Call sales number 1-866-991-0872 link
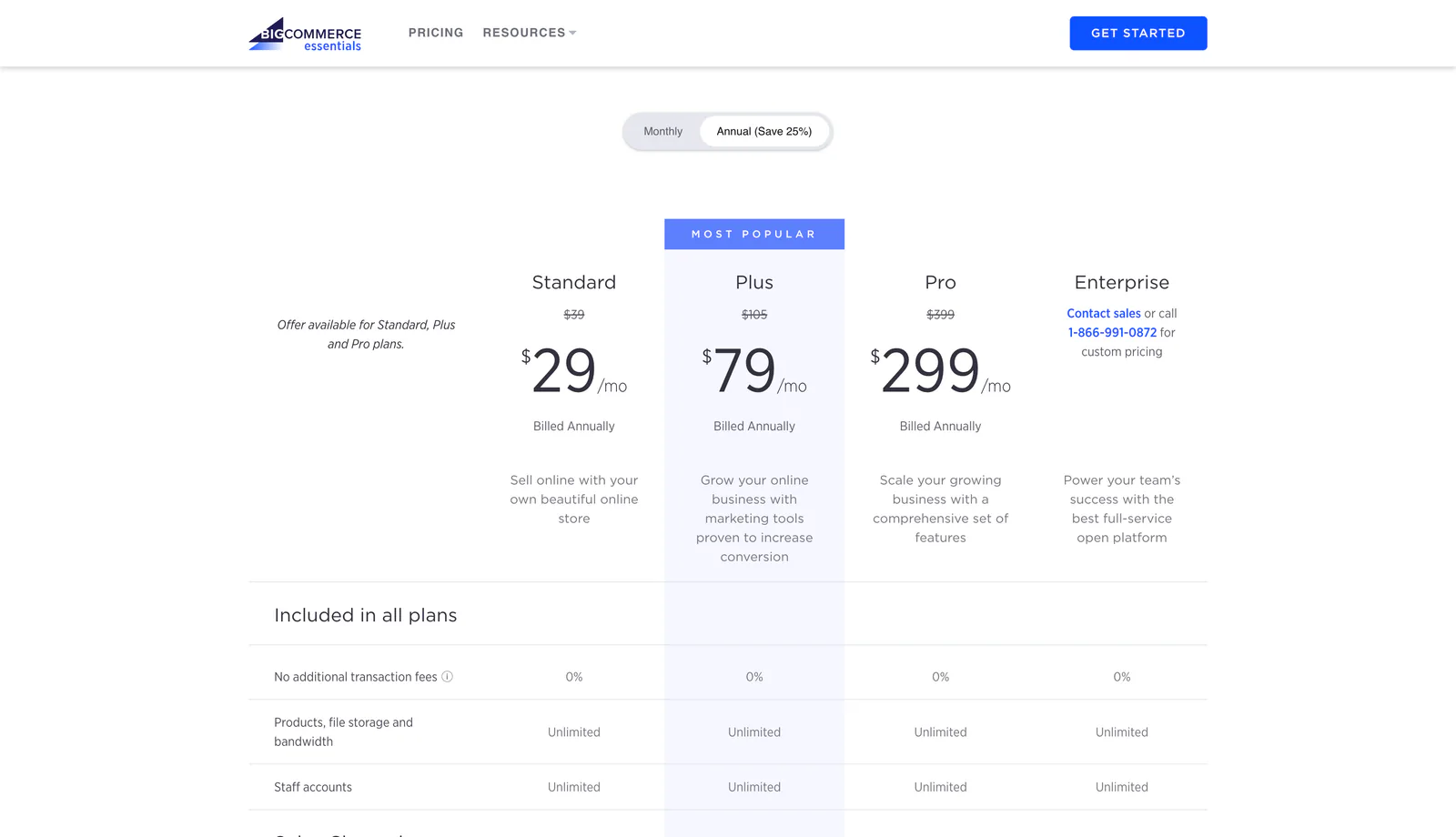Image resolution: width=1456 pixels, height=837 pixels. coord(1112,332)
